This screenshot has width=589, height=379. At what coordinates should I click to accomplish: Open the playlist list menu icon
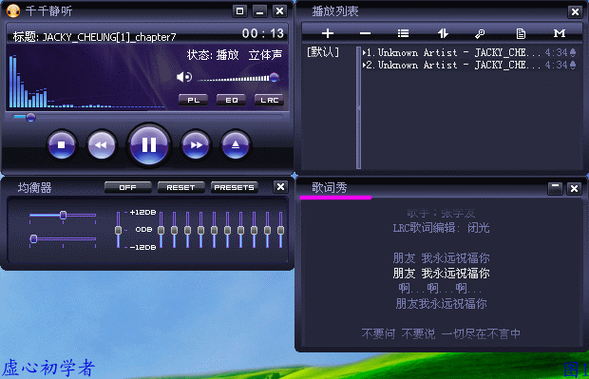click(x=403, y=33)
